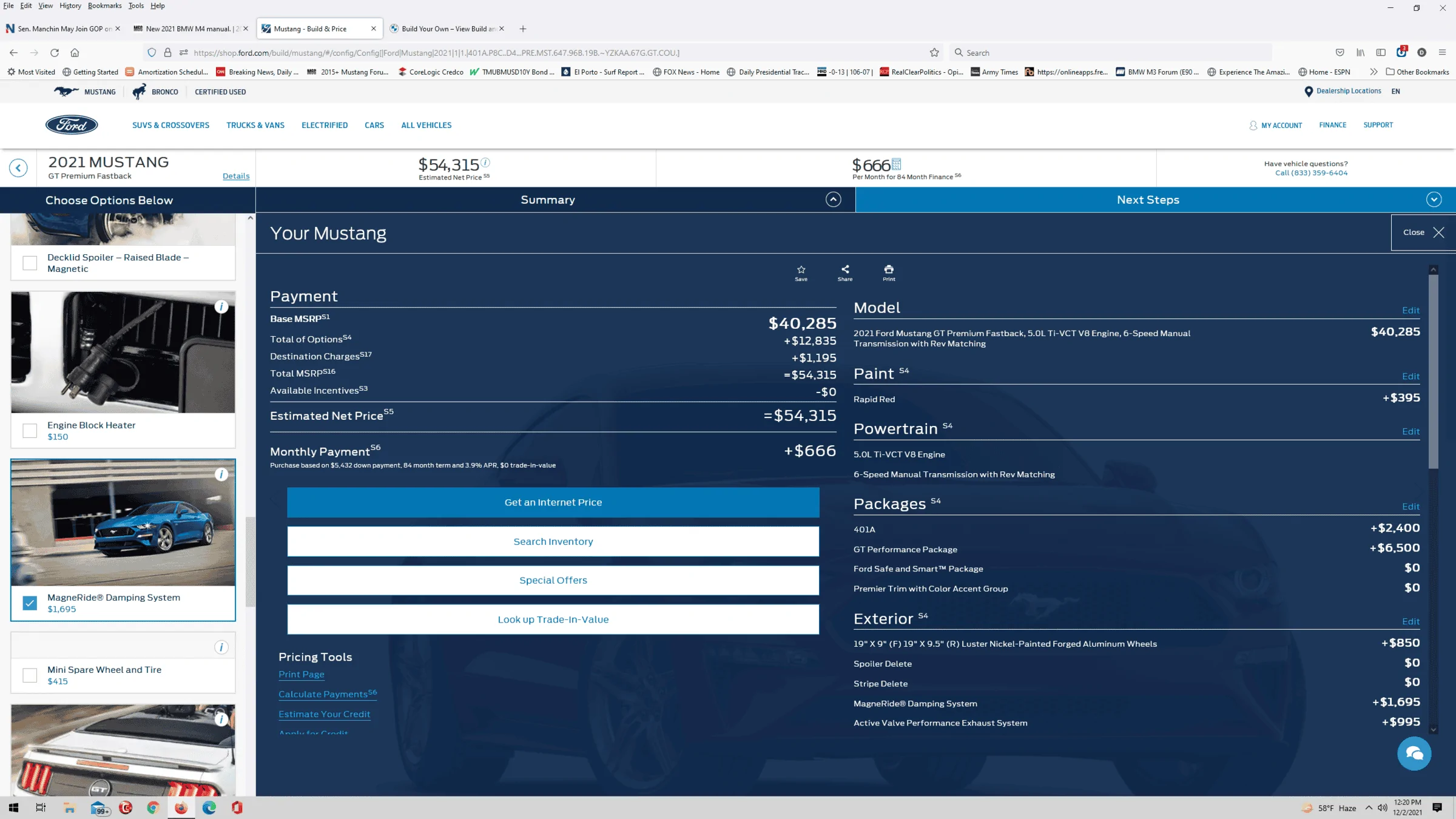Open the Firefox application menu
1456x819 pixels.
1442,53
